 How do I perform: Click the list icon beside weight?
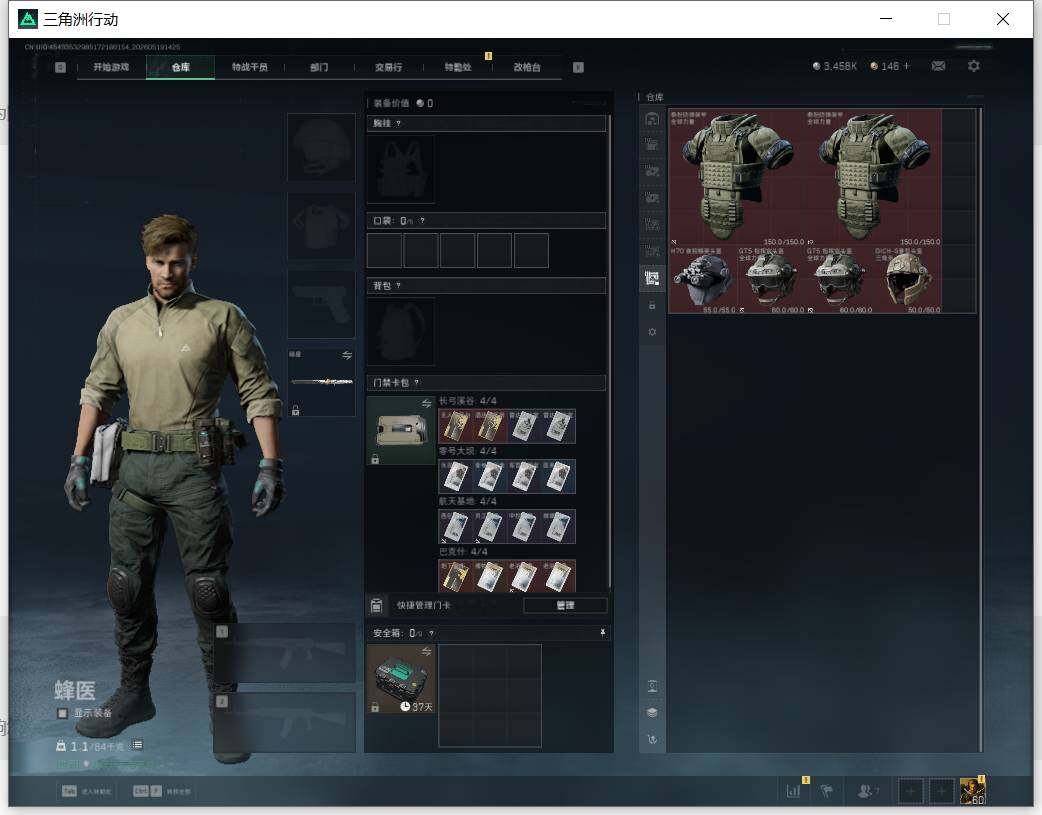coord(137,745)
